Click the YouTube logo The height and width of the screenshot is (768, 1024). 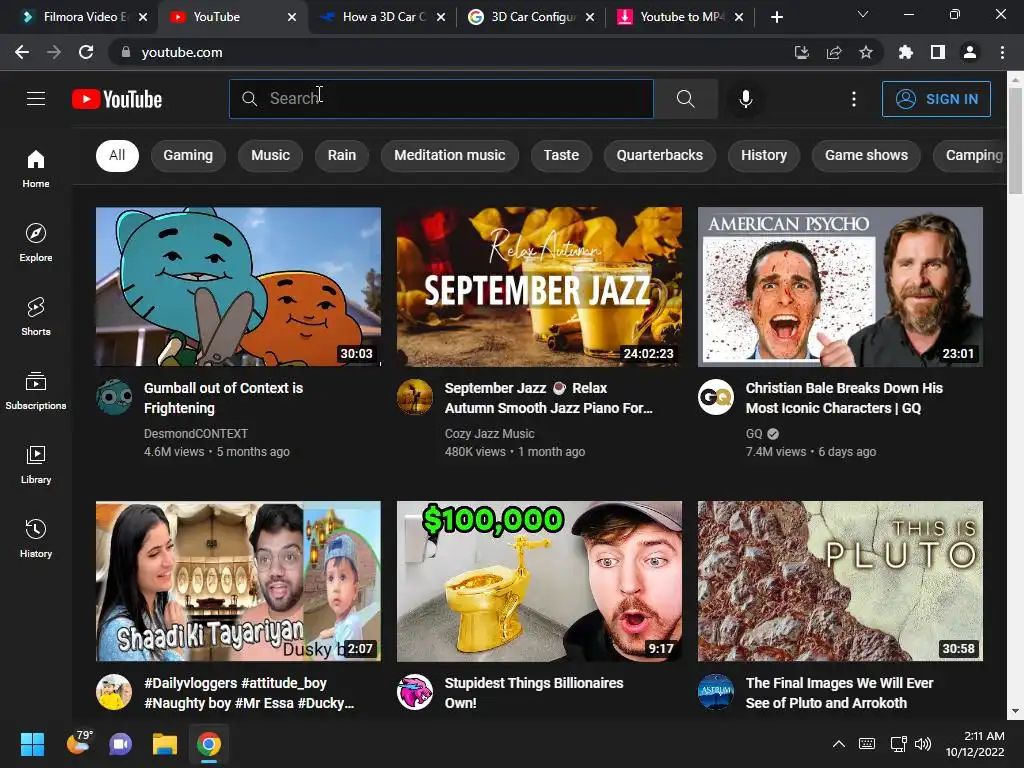coord(117,99)
